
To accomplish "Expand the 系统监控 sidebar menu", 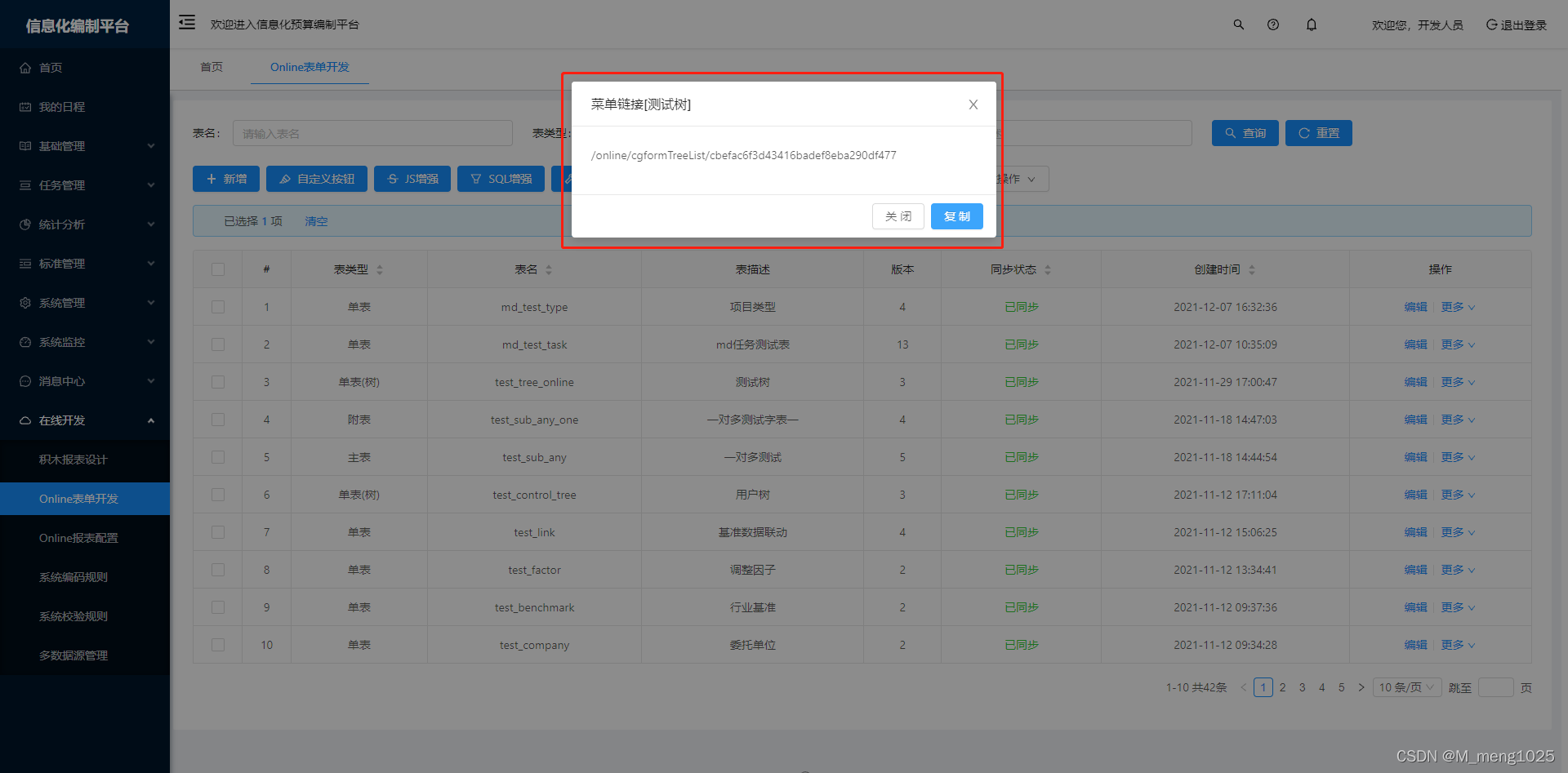I will [x=85, y=342].
